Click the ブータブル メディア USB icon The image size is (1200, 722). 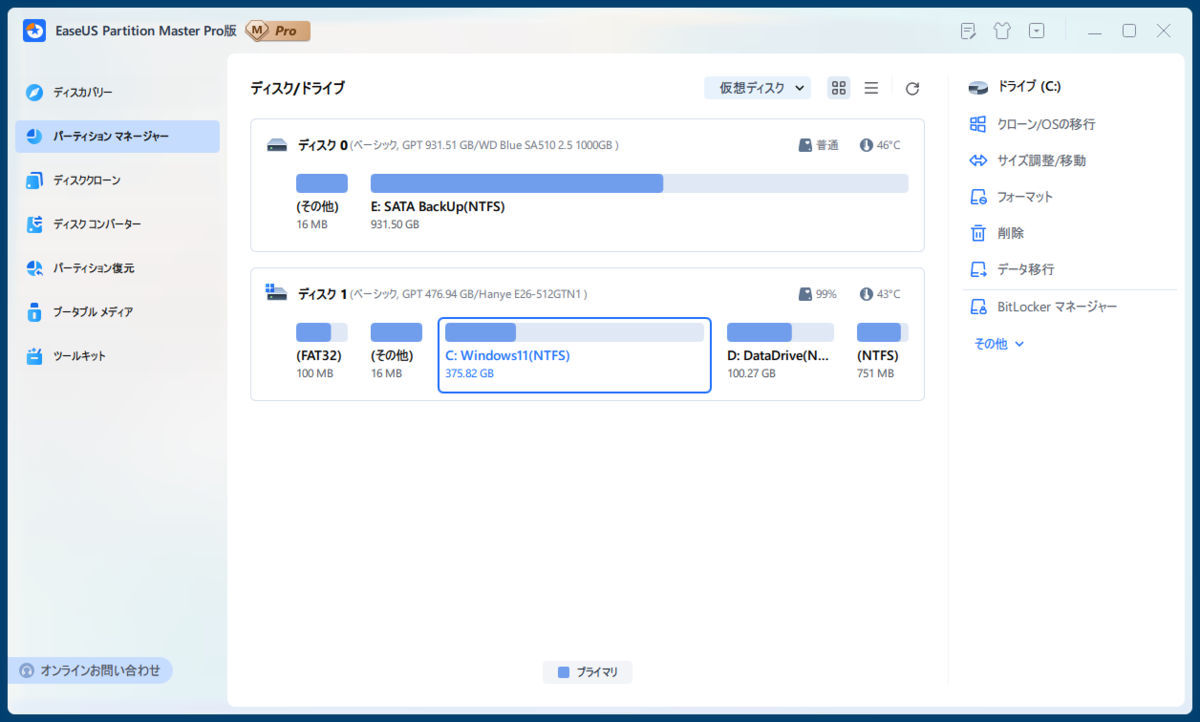tap(35, 312)
